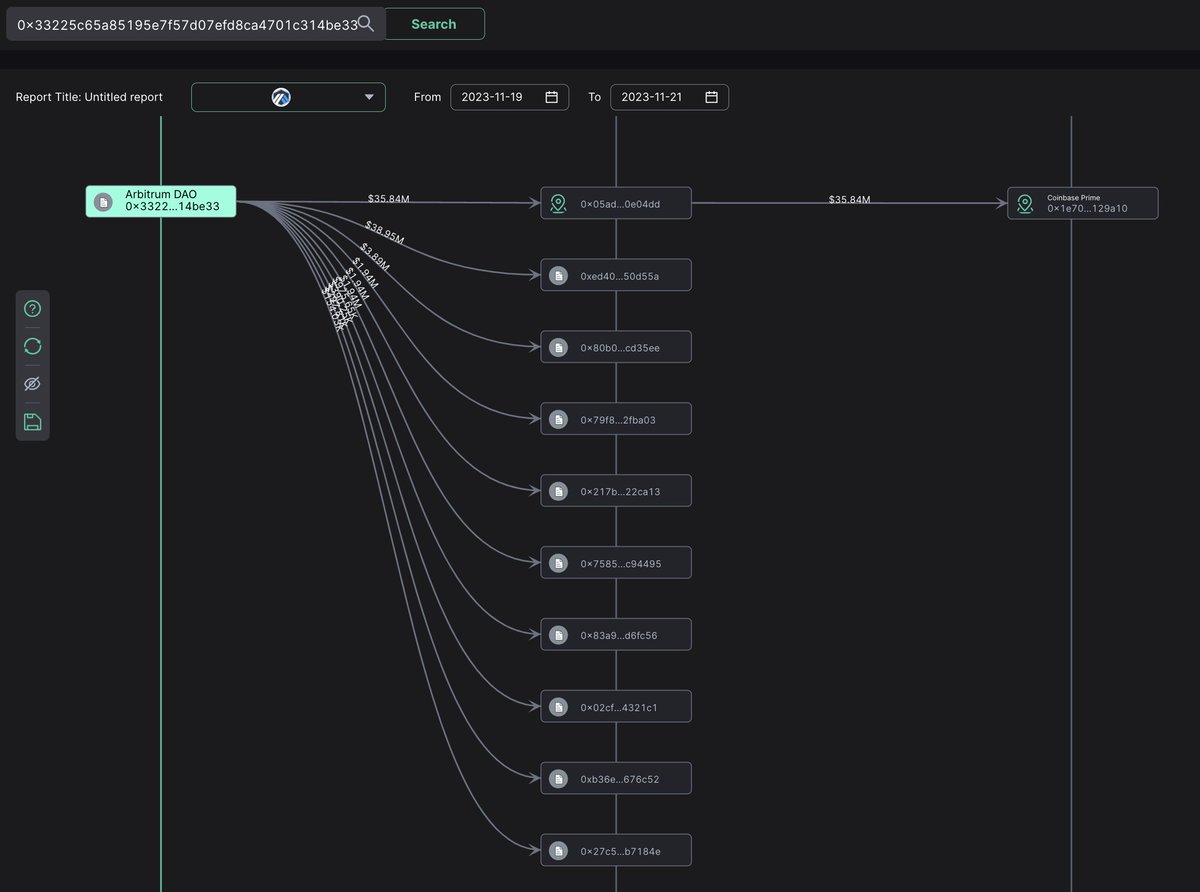The width and height of the screenshot is (1200, 892).
Task: Click the Search button
Action: point(433,24)
